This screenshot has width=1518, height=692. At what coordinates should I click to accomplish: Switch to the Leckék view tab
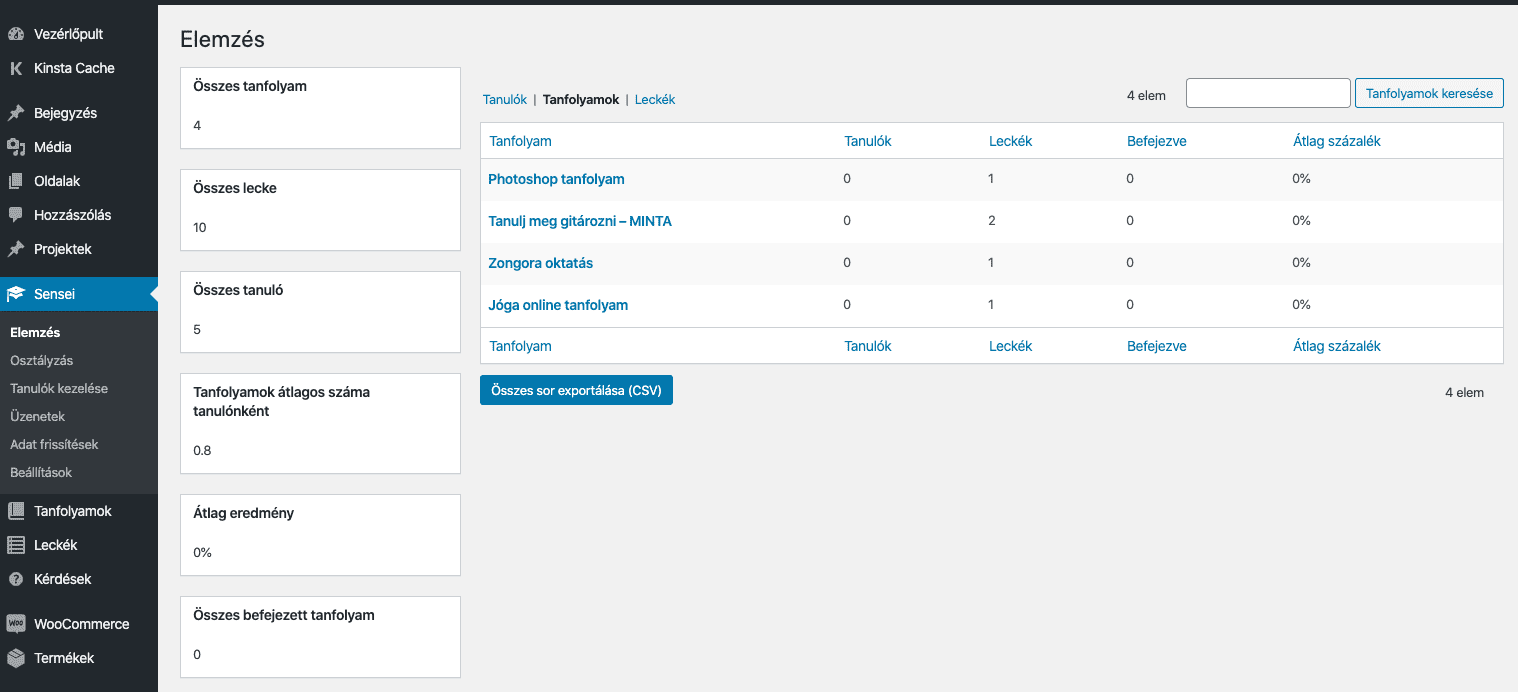click(x=655, y=100)
